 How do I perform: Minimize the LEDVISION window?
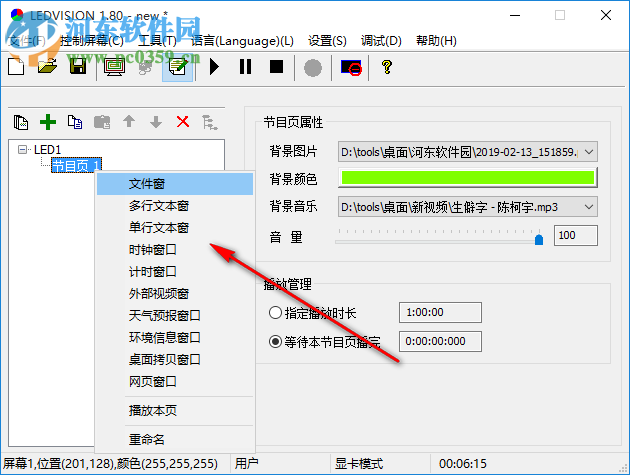pos(515,15)
